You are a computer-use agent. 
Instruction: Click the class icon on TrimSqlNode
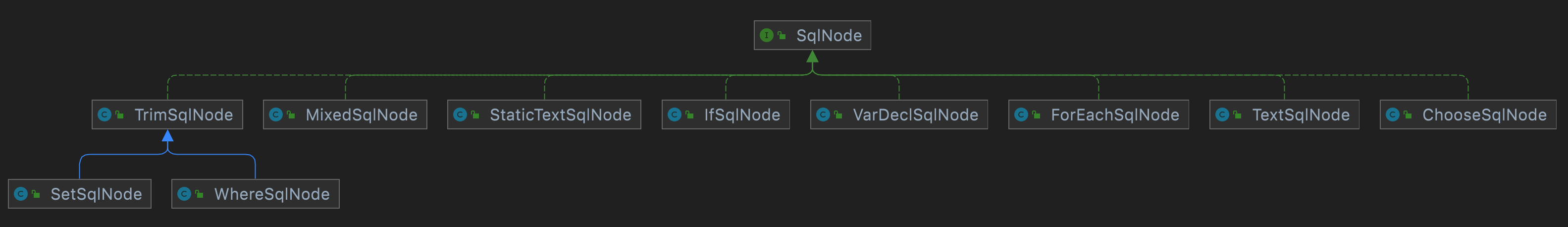click(x=104, y=114)
